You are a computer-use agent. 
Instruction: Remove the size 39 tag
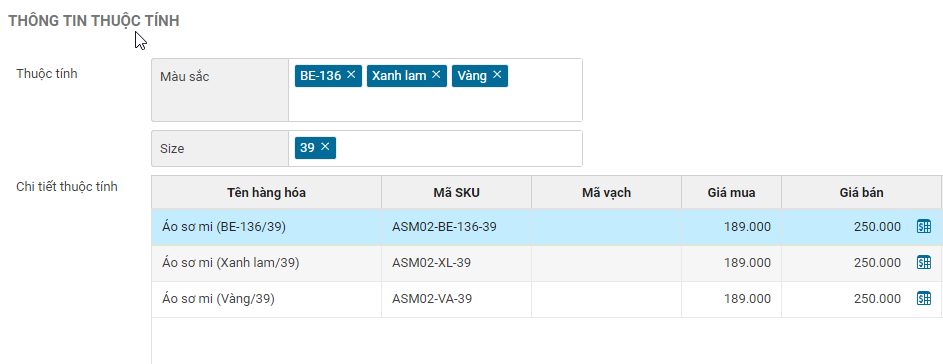(x=325, y=147)
